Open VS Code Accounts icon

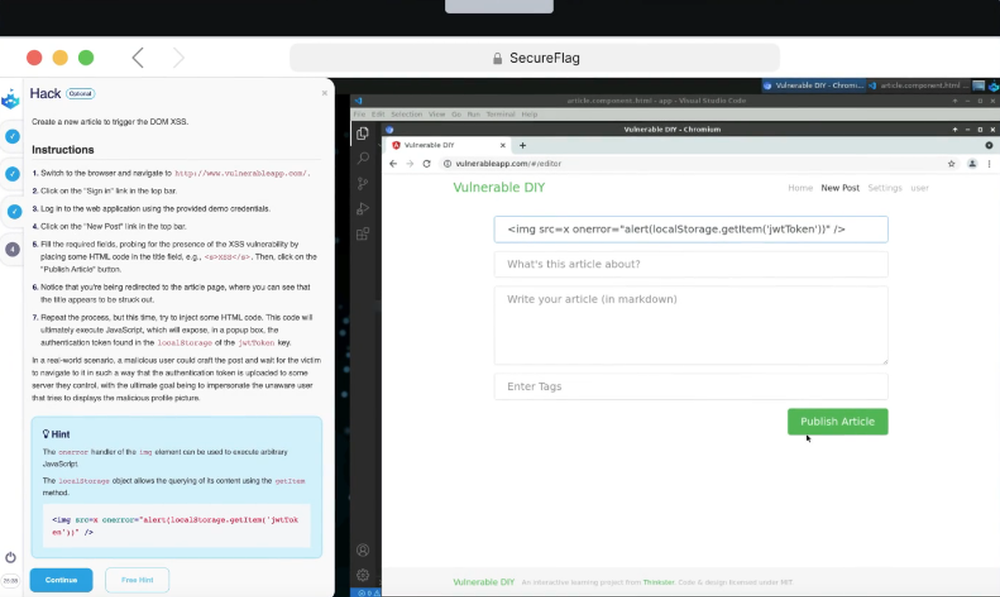tap(363, 550)
